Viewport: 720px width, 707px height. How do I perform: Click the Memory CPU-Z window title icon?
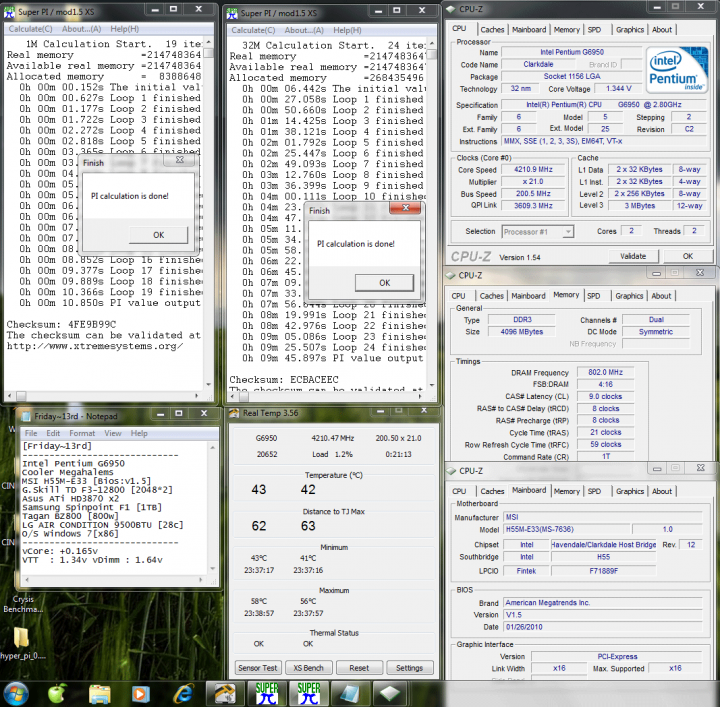pyautogui.click(x=451, y=275)
